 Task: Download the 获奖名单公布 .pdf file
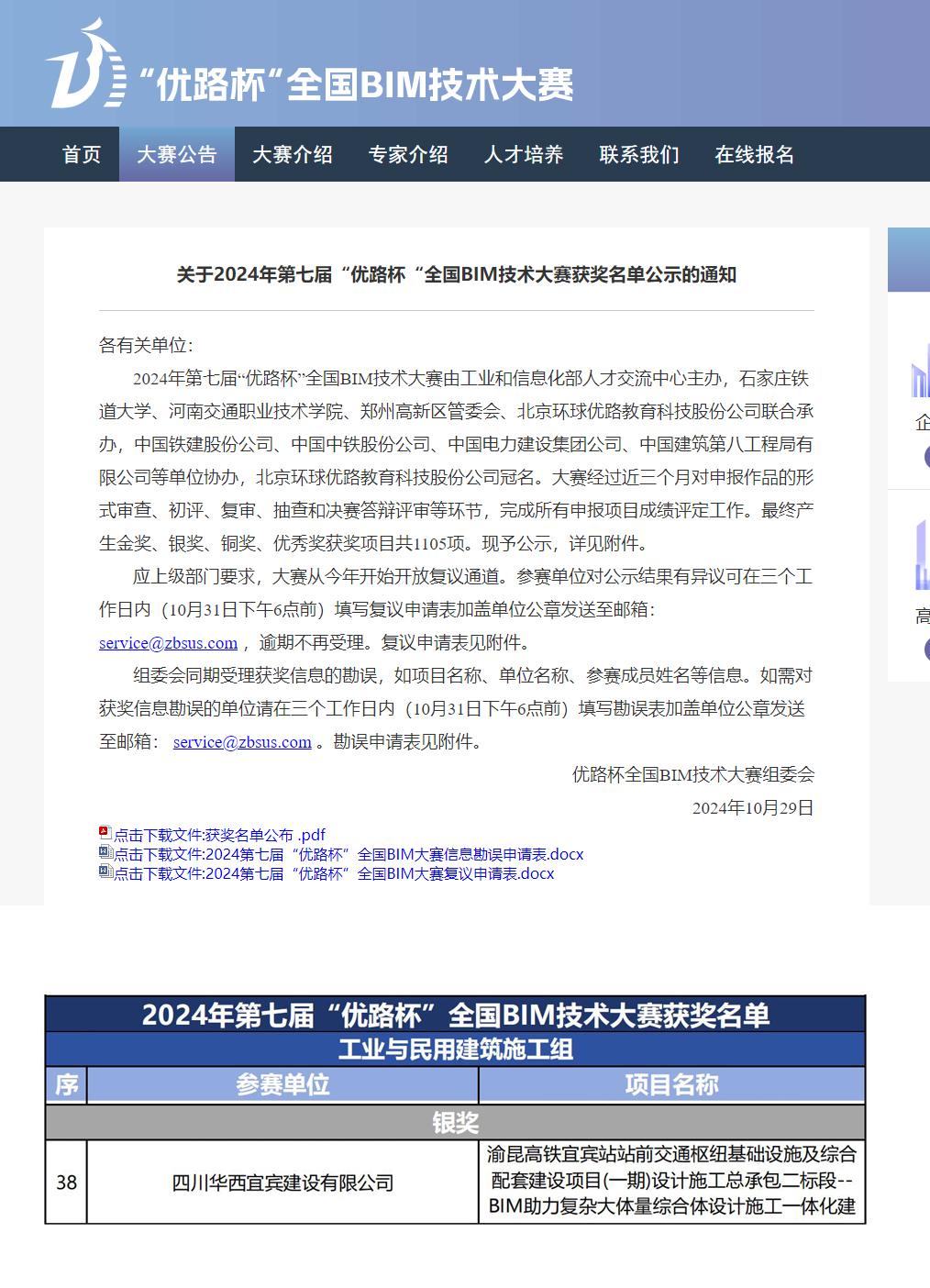220,835
